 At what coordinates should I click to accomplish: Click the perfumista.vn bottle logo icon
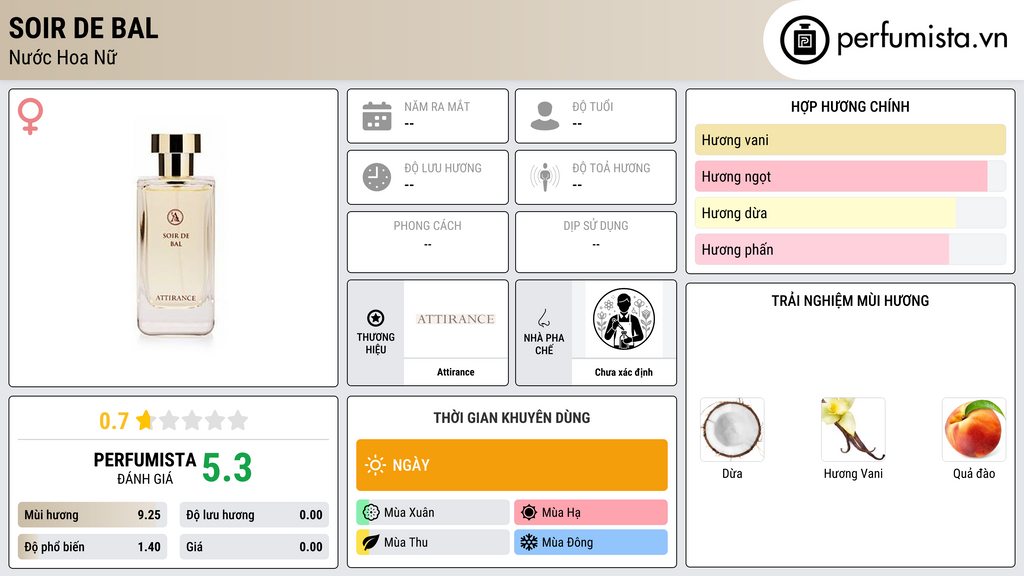click(x=804, y=40)
